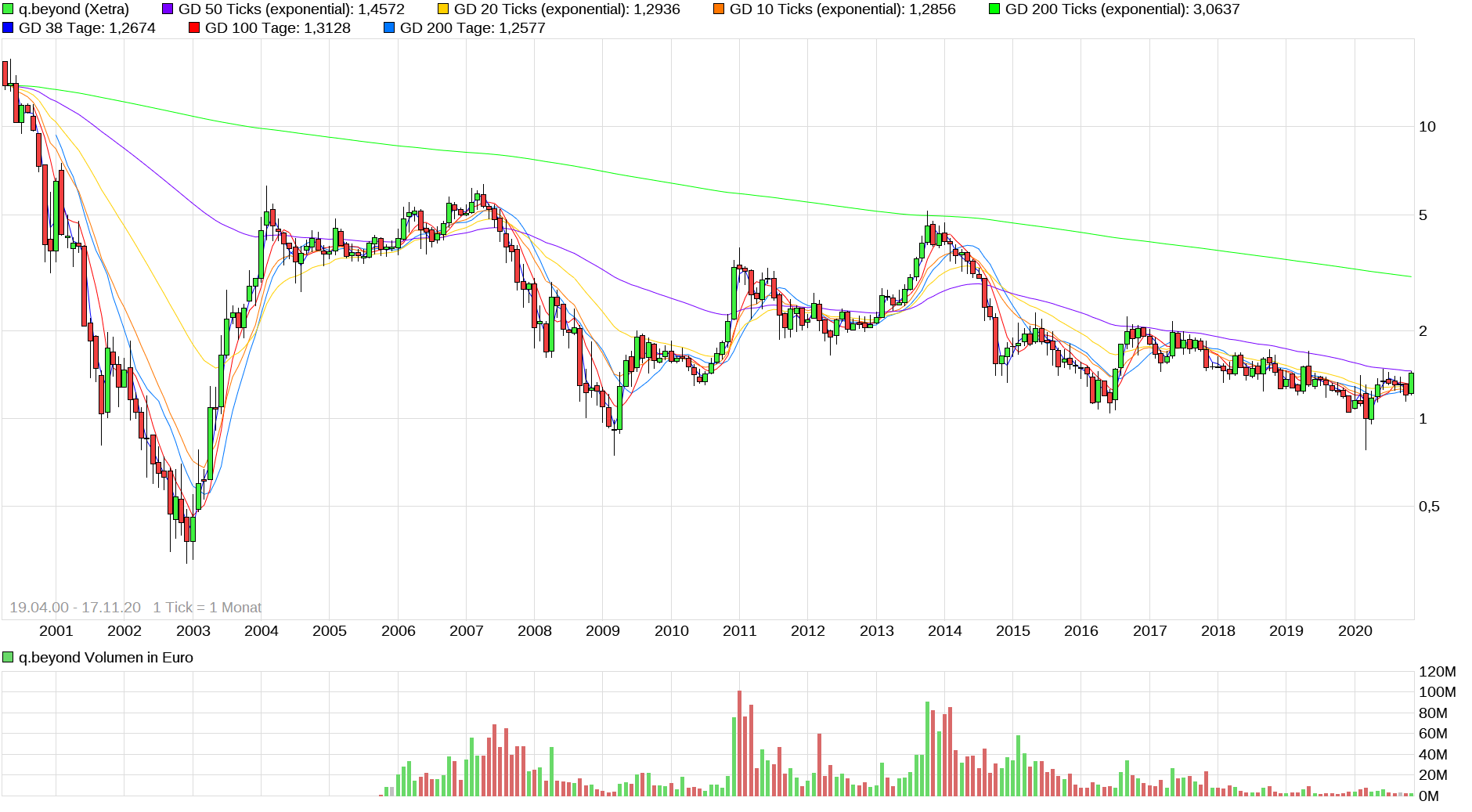
Task: Select 'GD 20 Ticks (exponential): 1,2936' label
Action: tap(567, 9)
